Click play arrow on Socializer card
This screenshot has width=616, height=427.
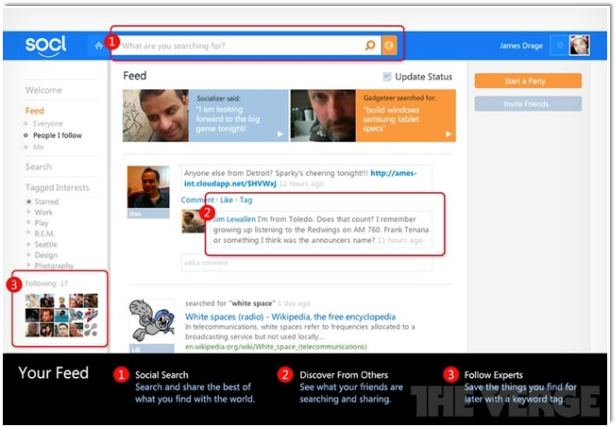[280, 134]
